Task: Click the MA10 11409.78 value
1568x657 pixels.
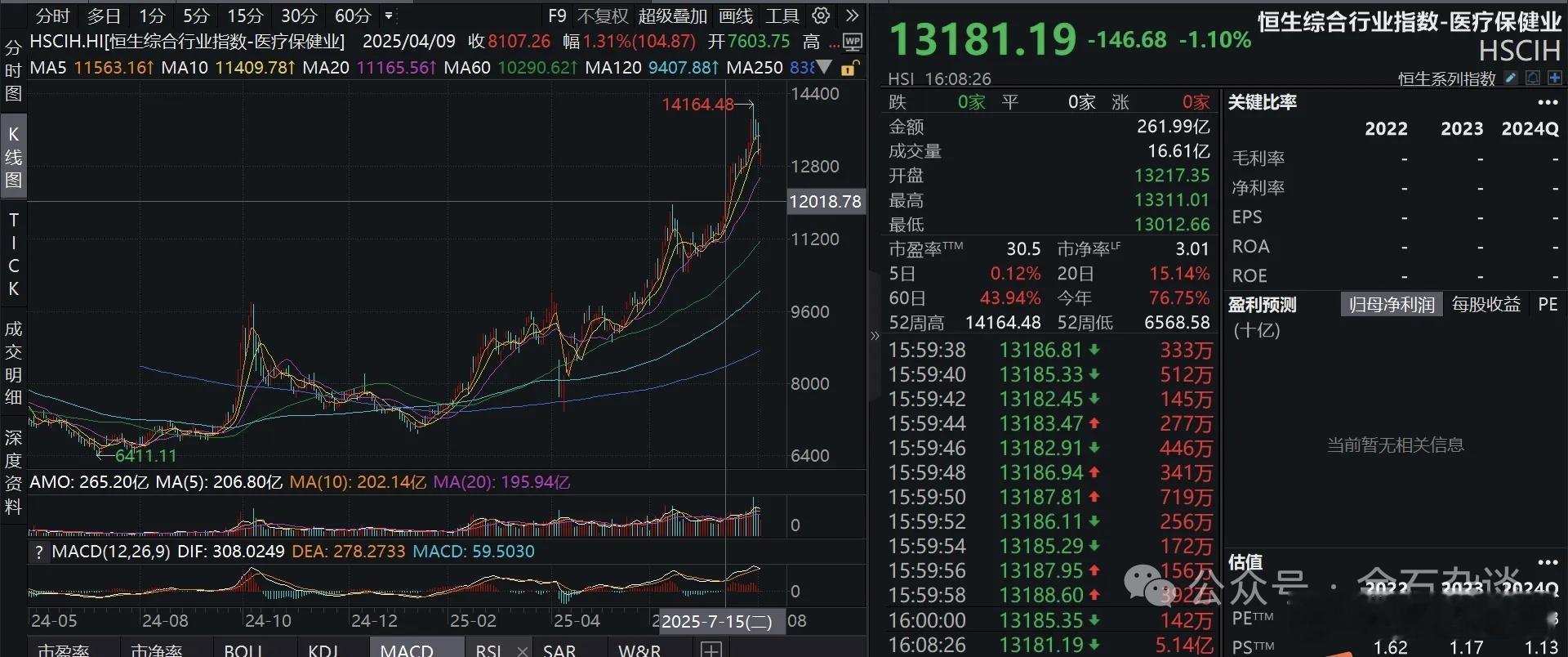Action: (255, 67)
